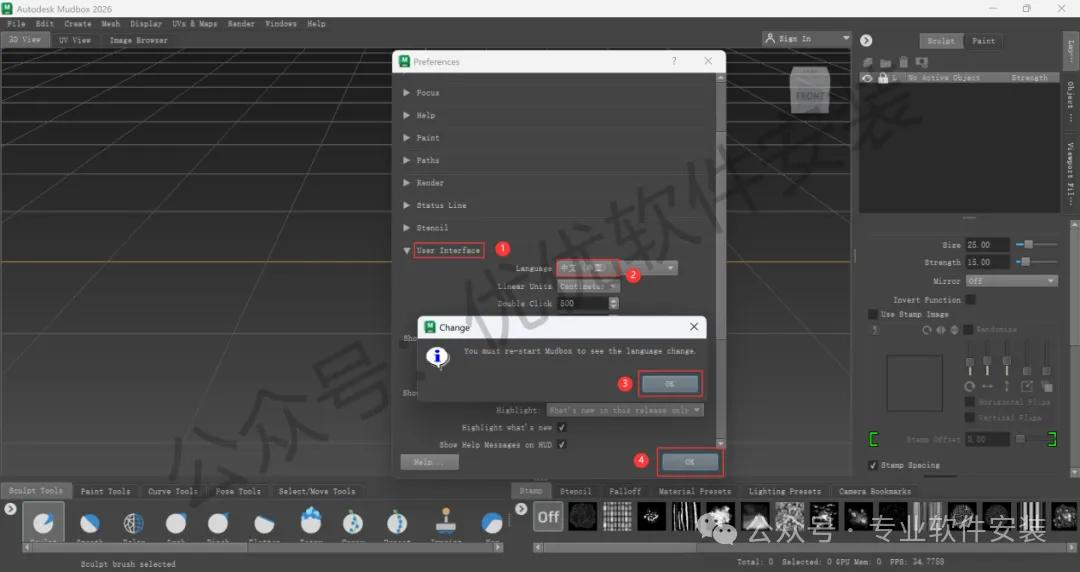Expand the Paths preferences section
The image size is (1080, 572).
click(406, 160)
